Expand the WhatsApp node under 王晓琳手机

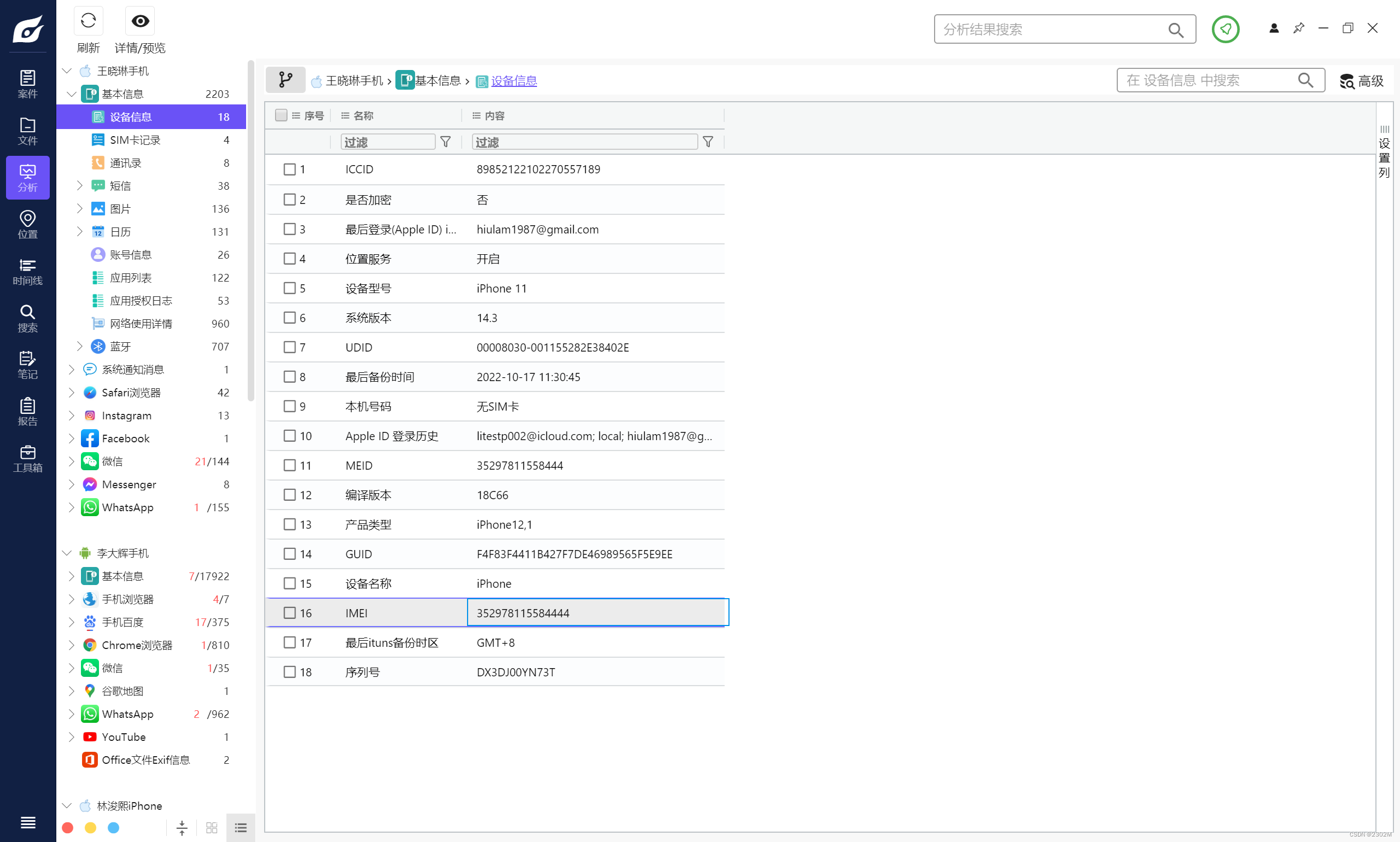click(72, 507)
